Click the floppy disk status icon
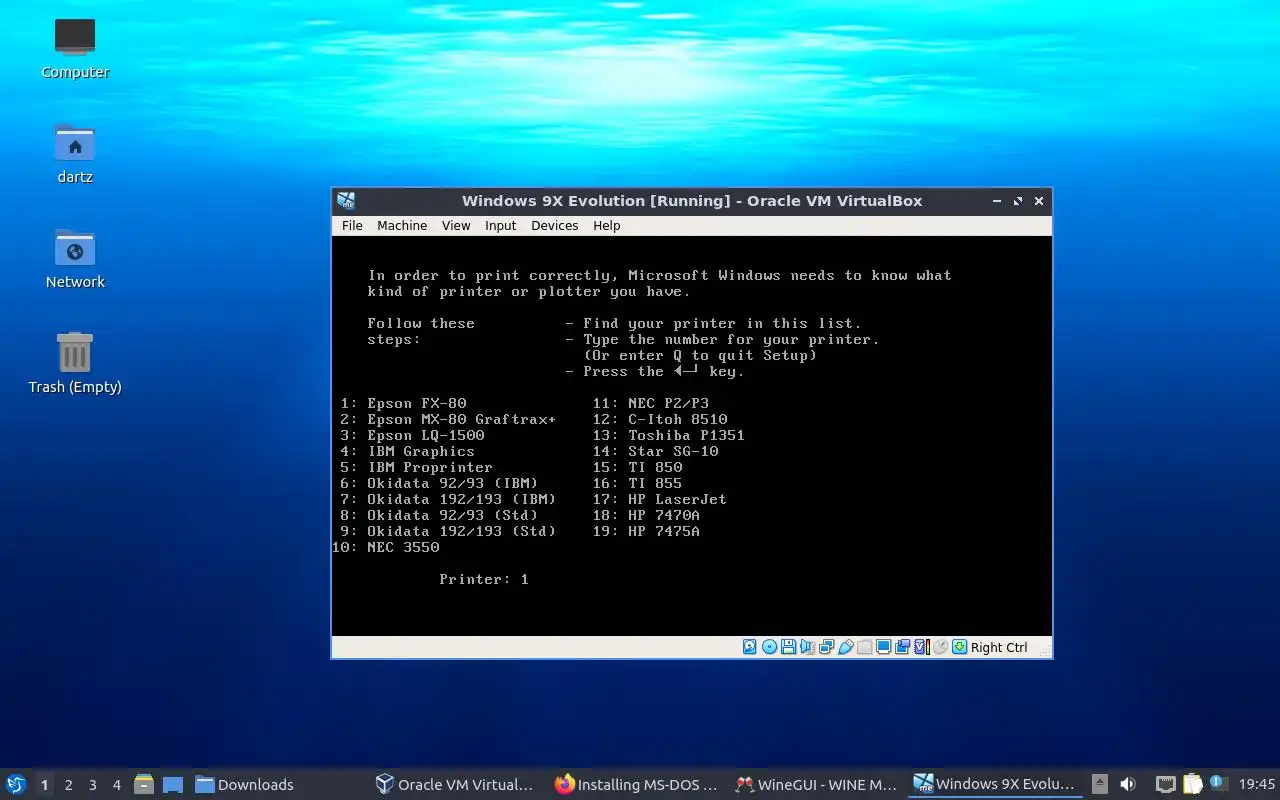 pos(788,647)
